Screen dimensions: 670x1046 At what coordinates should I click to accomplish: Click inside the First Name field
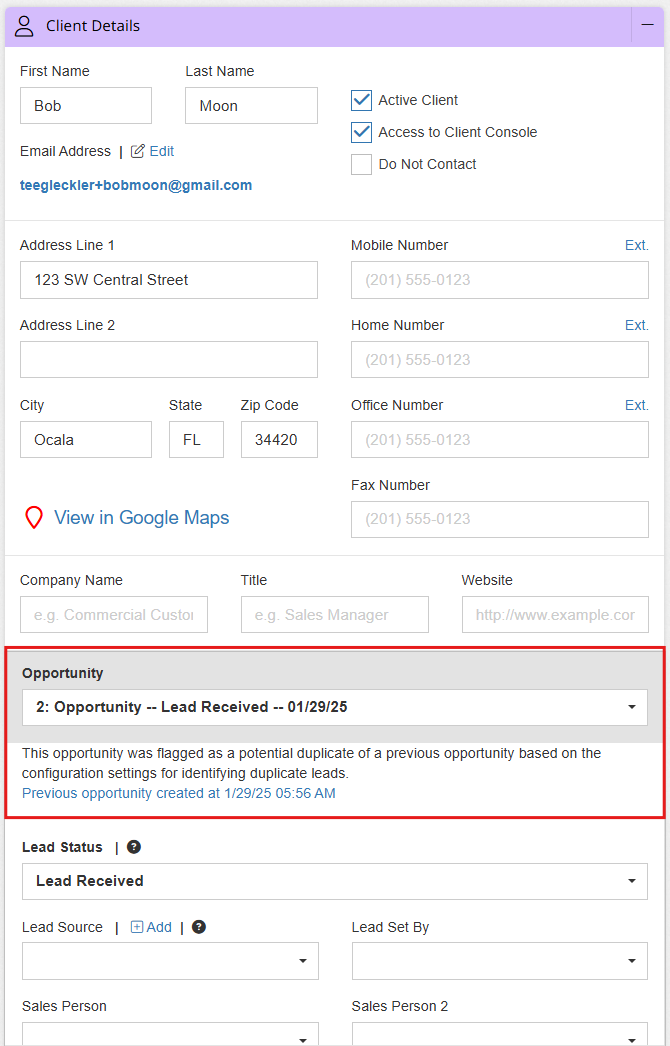pos(85,105)
